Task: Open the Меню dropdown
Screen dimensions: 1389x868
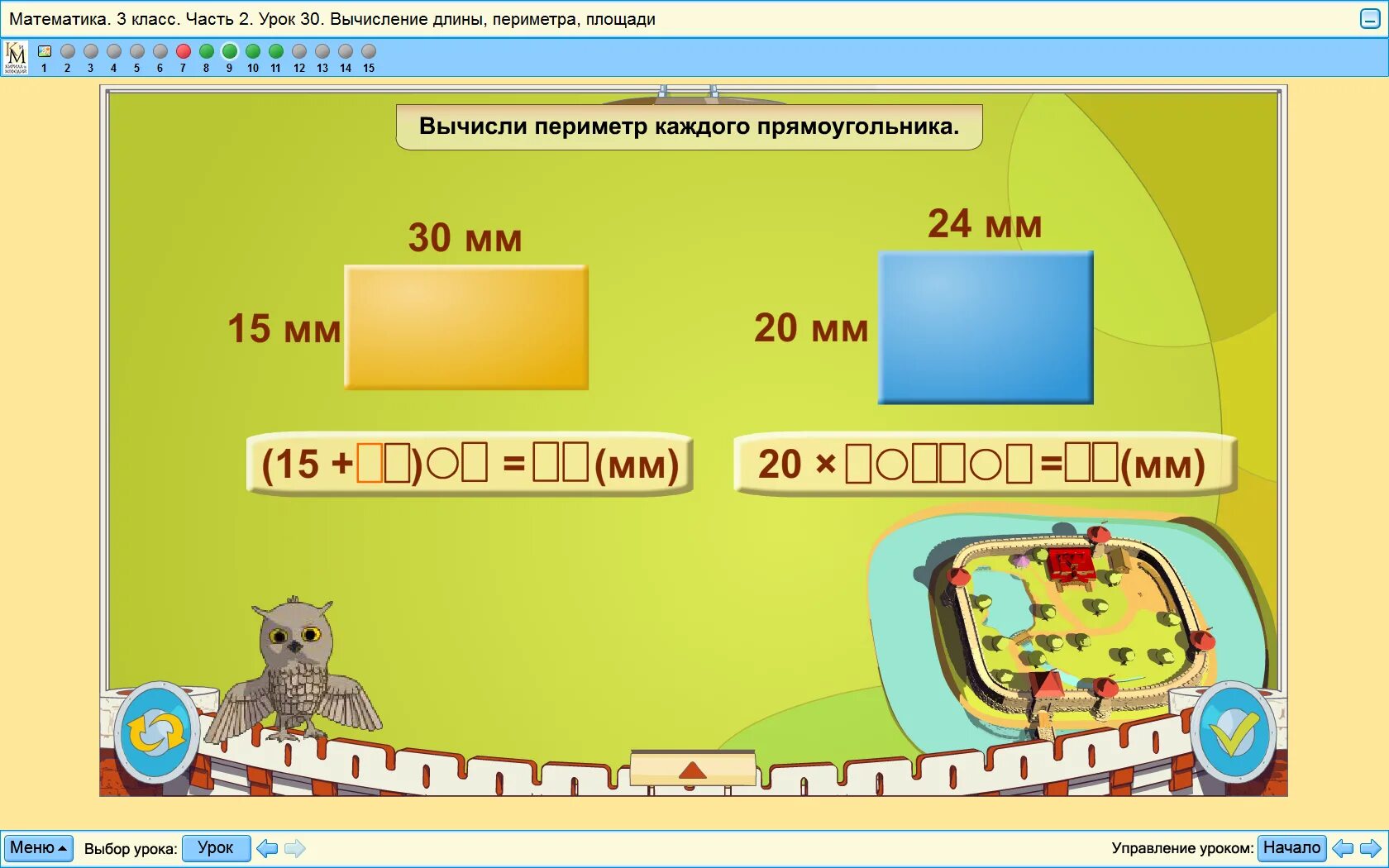Action: click(38, 848)
